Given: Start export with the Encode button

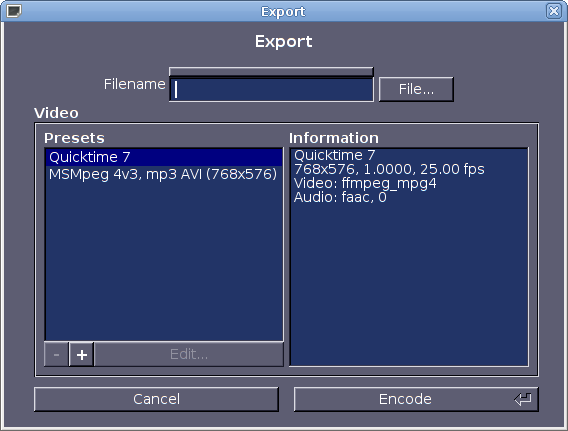Looking at the screenshot, I should tap(416, 399).
